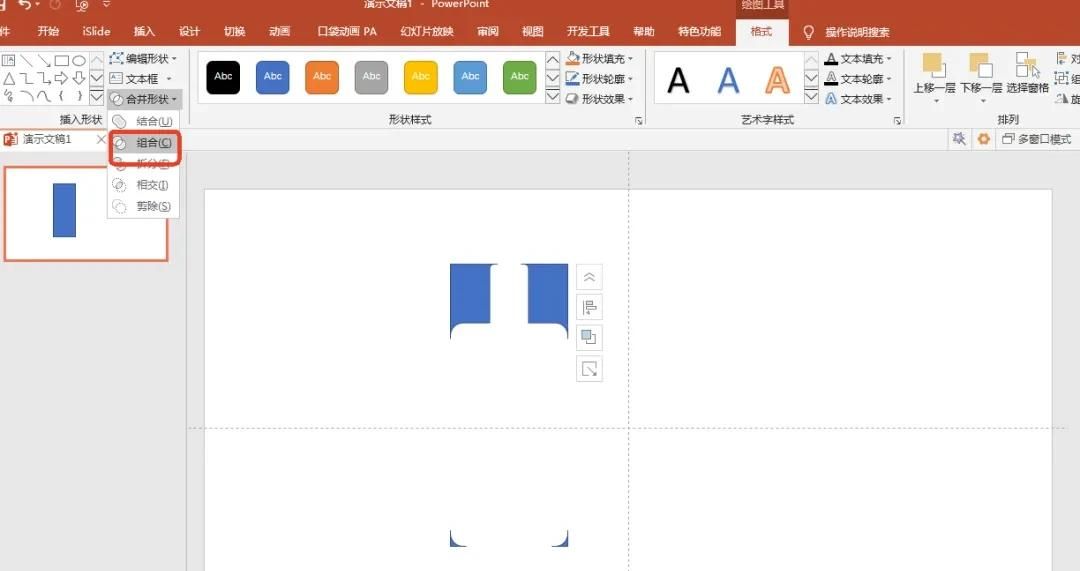Switch to the 开发工具 ribbon tab
This screenshot has height=571, width=1080.
point(588,32)
